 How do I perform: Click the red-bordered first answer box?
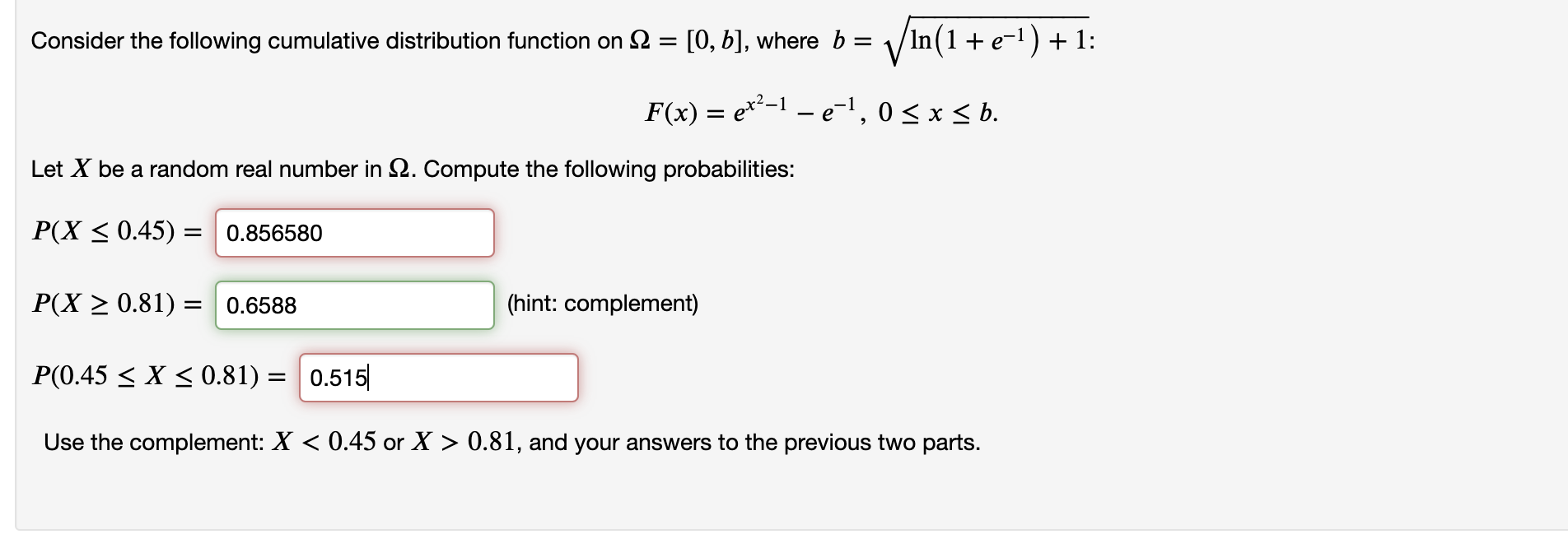click(354, 233)
